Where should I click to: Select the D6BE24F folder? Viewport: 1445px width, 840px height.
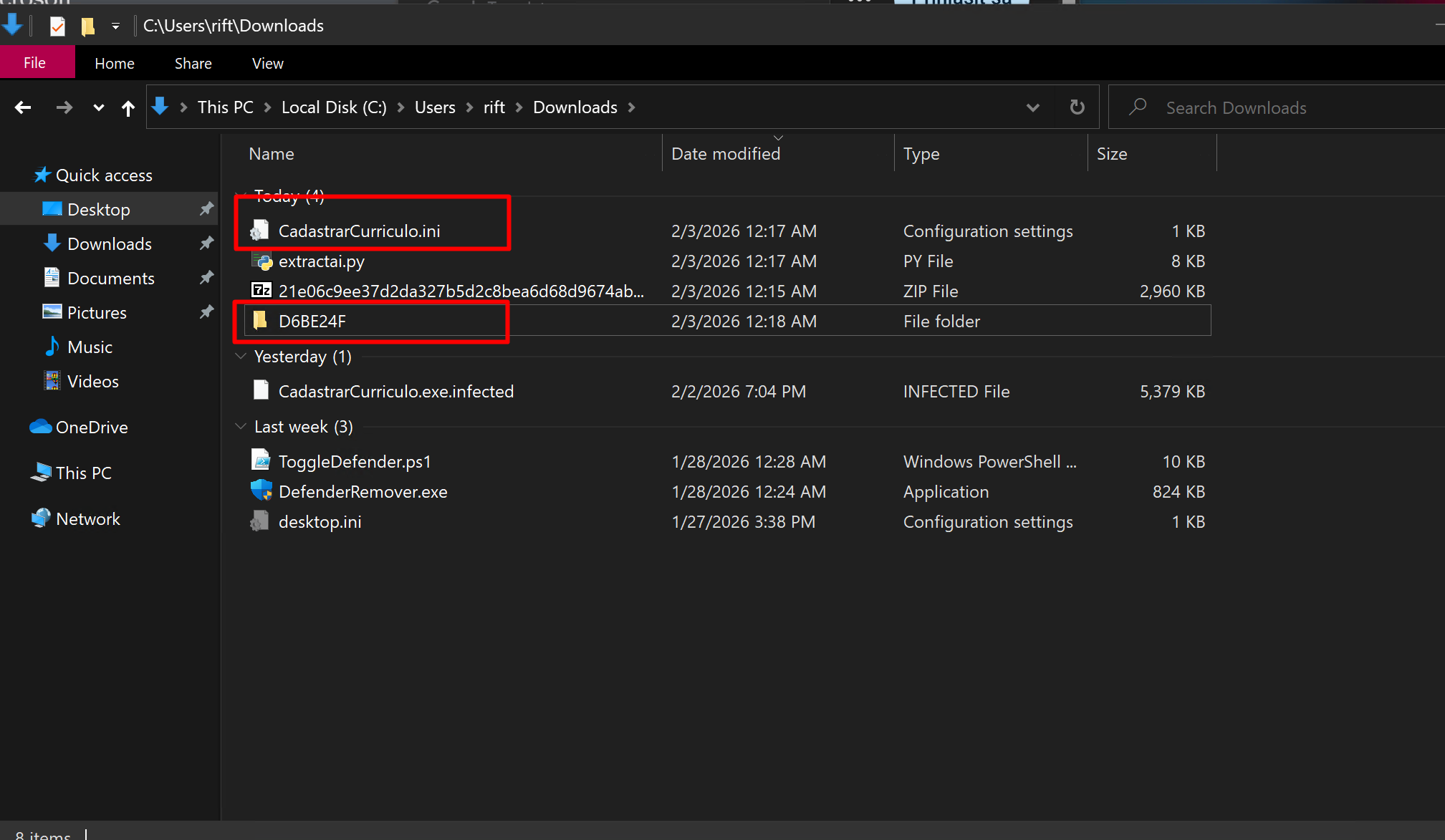click(727, 322)
